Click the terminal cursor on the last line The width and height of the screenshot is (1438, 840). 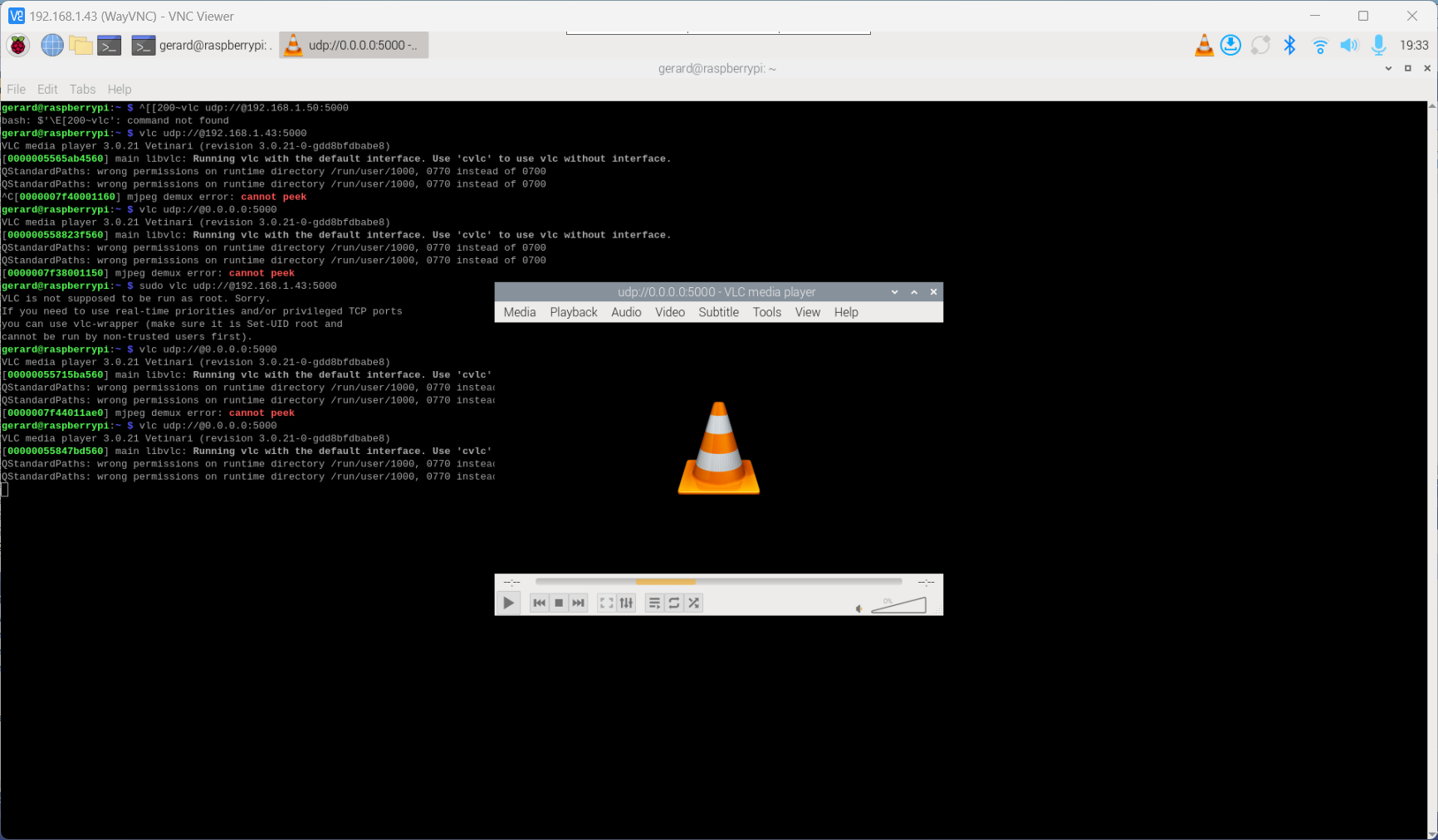pos(4,490)
